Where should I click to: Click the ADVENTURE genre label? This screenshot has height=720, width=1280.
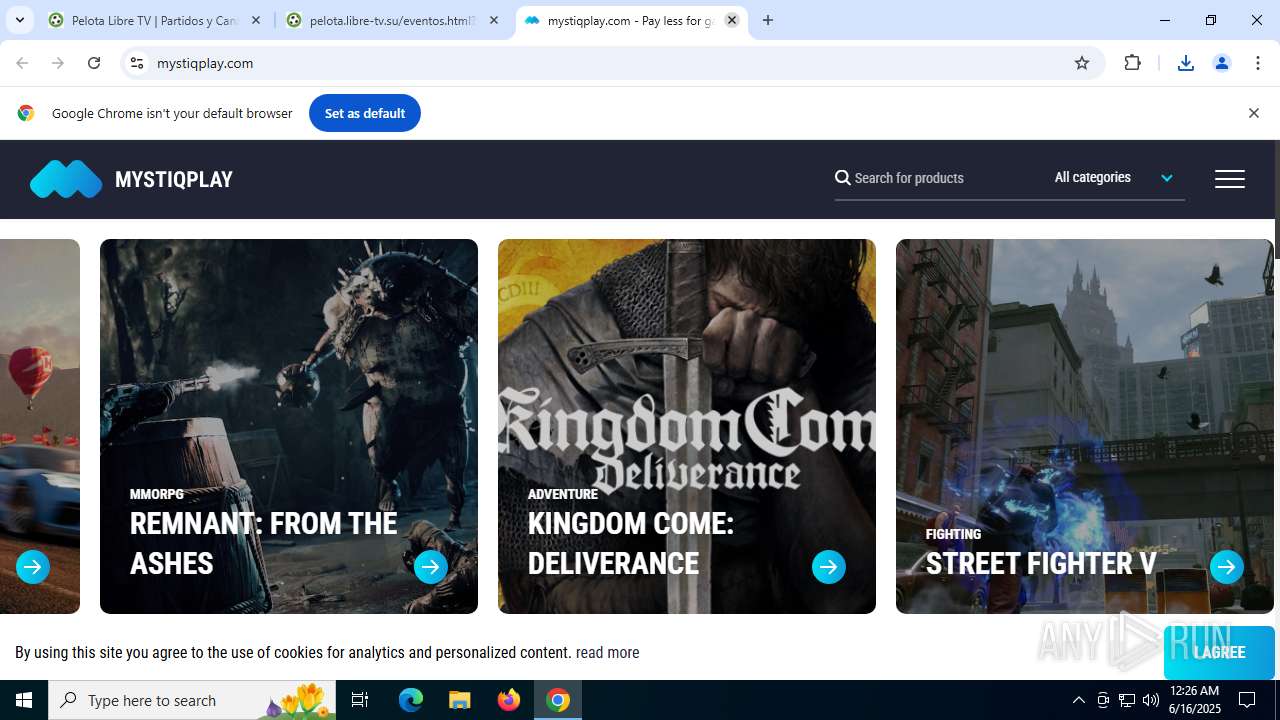563,494
